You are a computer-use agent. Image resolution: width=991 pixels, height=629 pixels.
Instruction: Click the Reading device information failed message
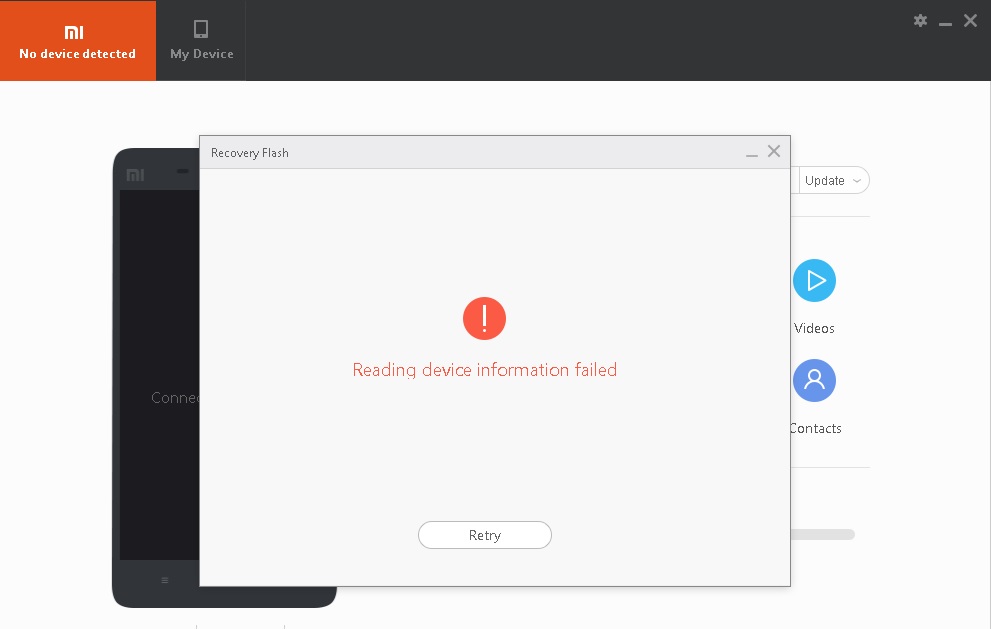(x=484, y=370)
